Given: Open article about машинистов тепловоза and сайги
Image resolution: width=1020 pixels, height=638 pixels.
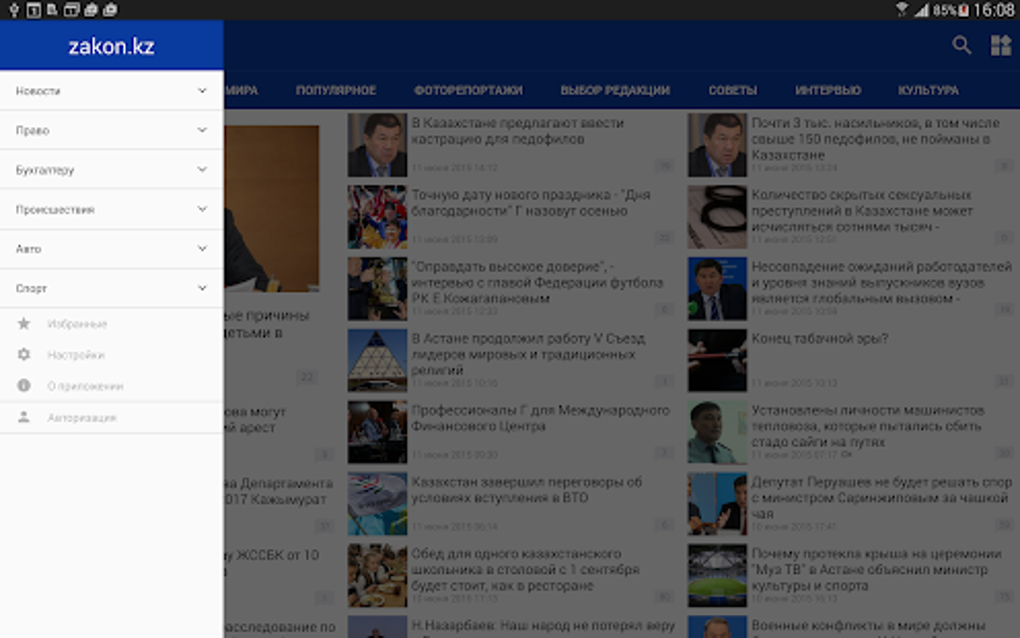Looking at the screenshot, I should (x=868, y=426).
